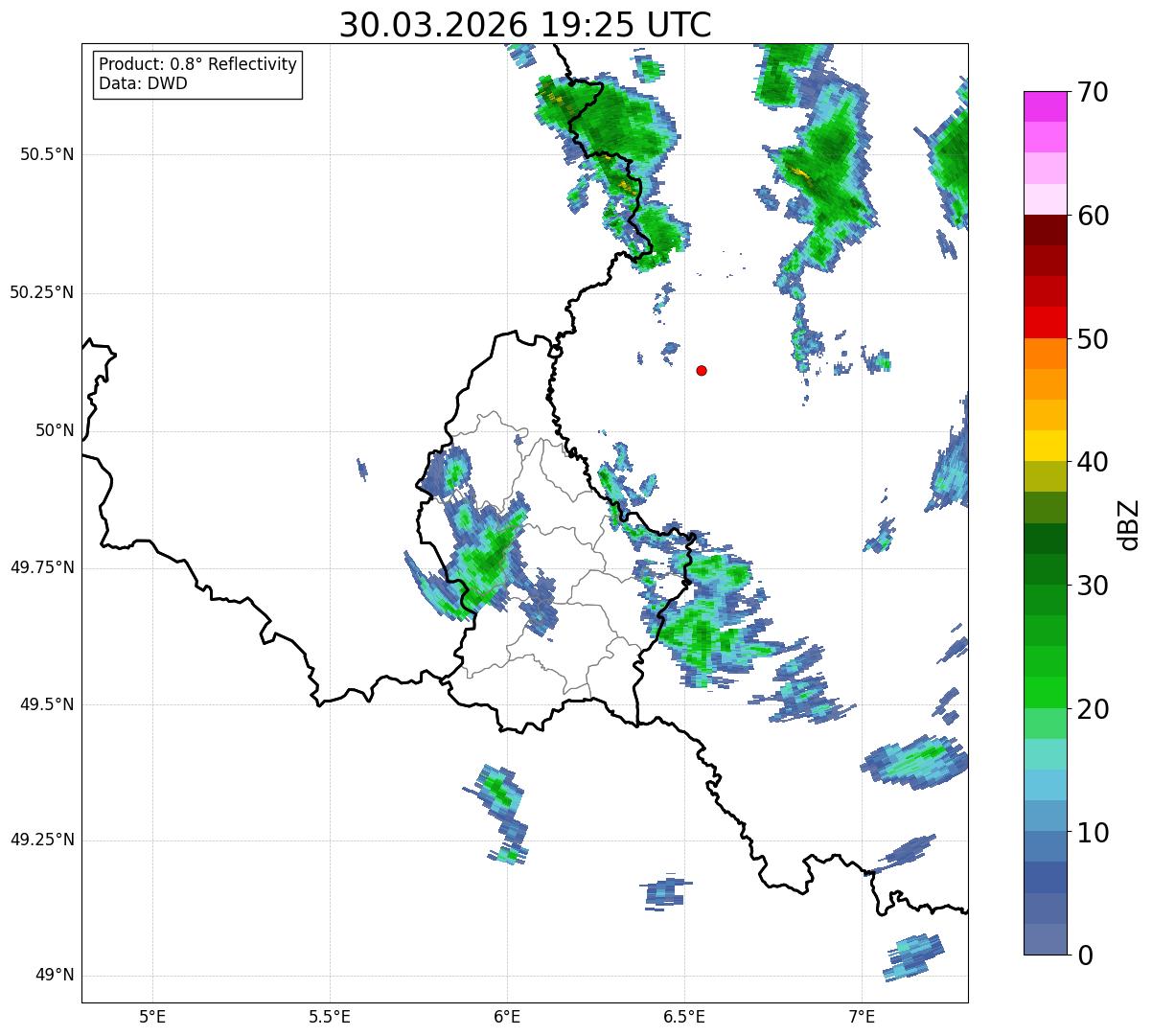Screen dimensions: 1152x1036
Task: Click the '40' colorbar tick label
Action: tap(1094, 462)
